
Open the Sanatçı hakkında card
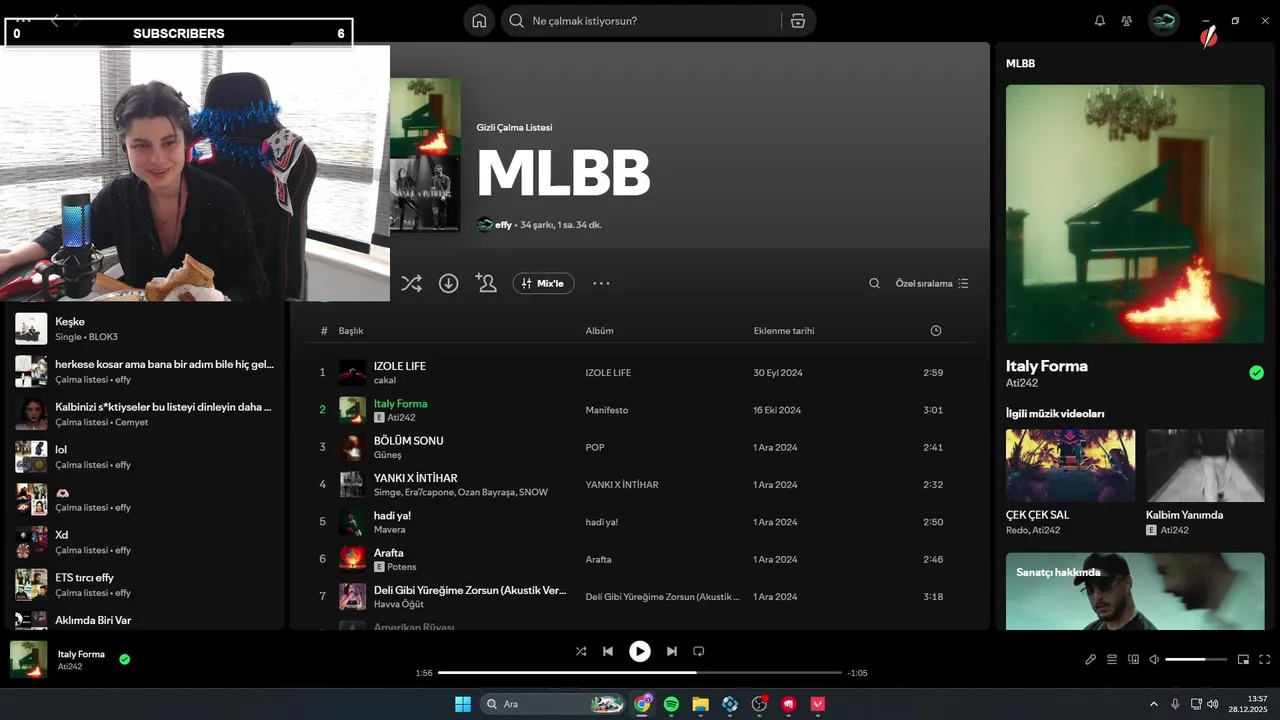click(x=1135, y=591)
